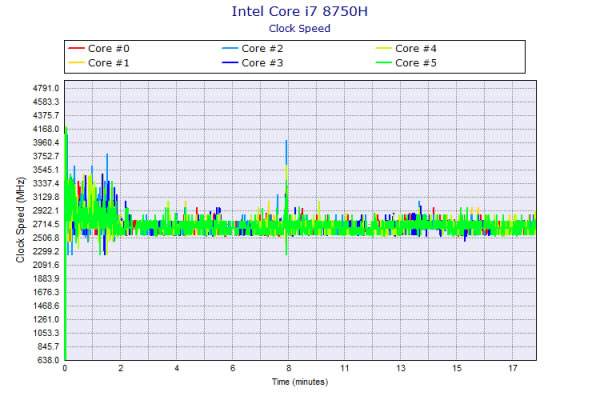Select Core #0 legend entry
The height and width of the screenshot is (400, 600).
[x=99, y=49]
